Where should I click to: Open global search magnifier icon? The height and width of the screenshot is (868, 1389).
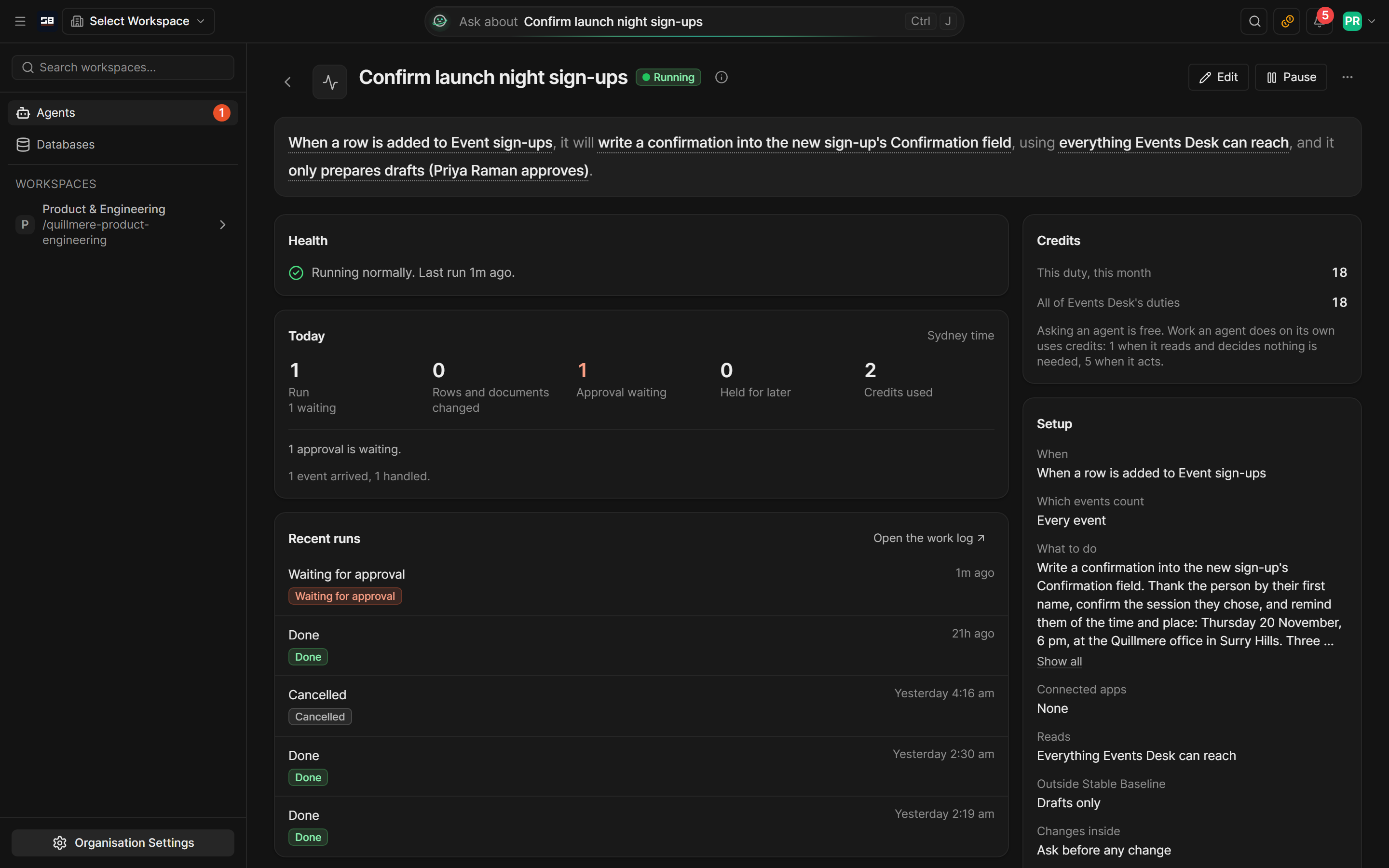coord(1254,21)
